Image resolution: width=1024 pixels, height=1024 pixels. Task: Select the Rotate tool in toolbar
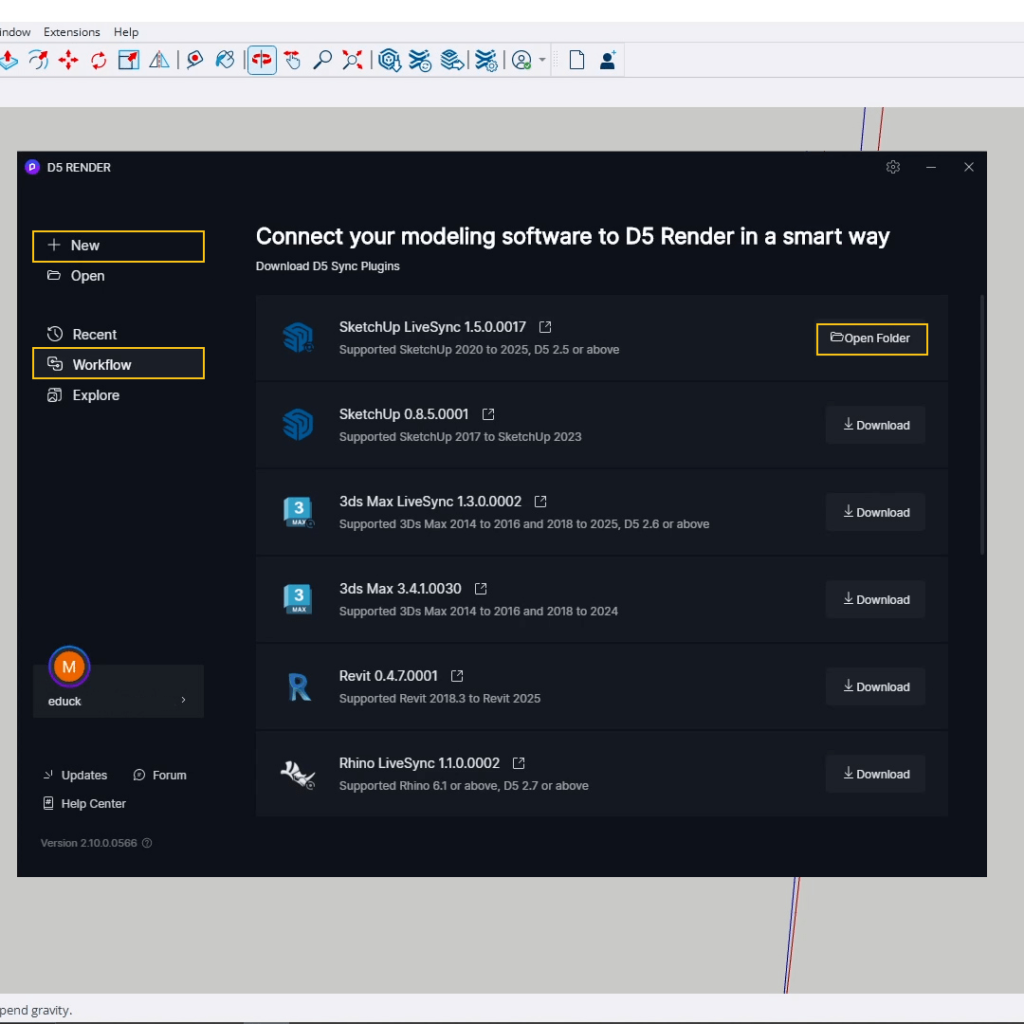tap(98, 61)
